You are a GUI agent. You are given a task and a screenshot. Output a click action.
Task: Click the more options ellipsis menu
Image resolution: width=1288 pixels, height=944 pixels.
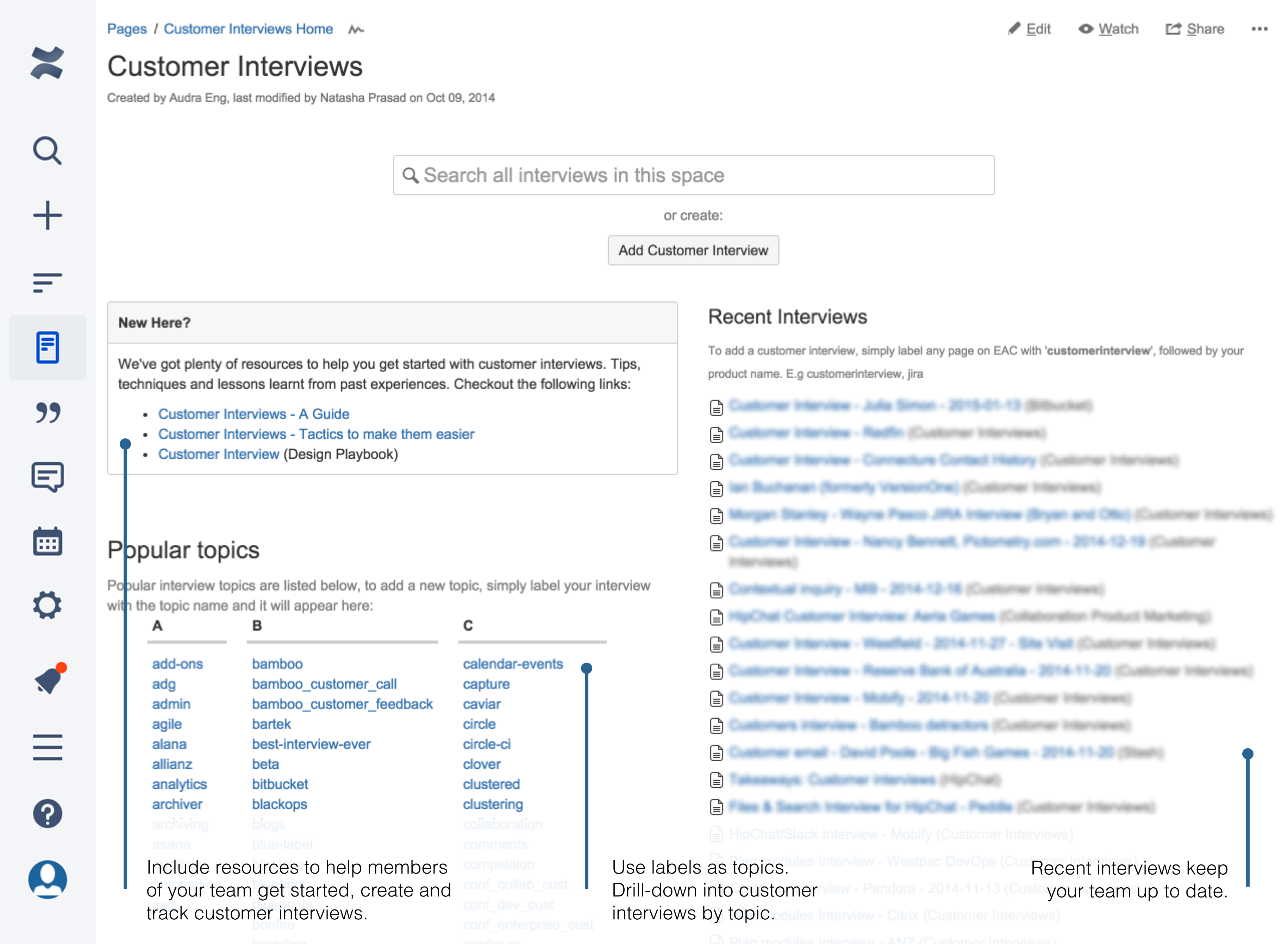(x=1260, y=28)
